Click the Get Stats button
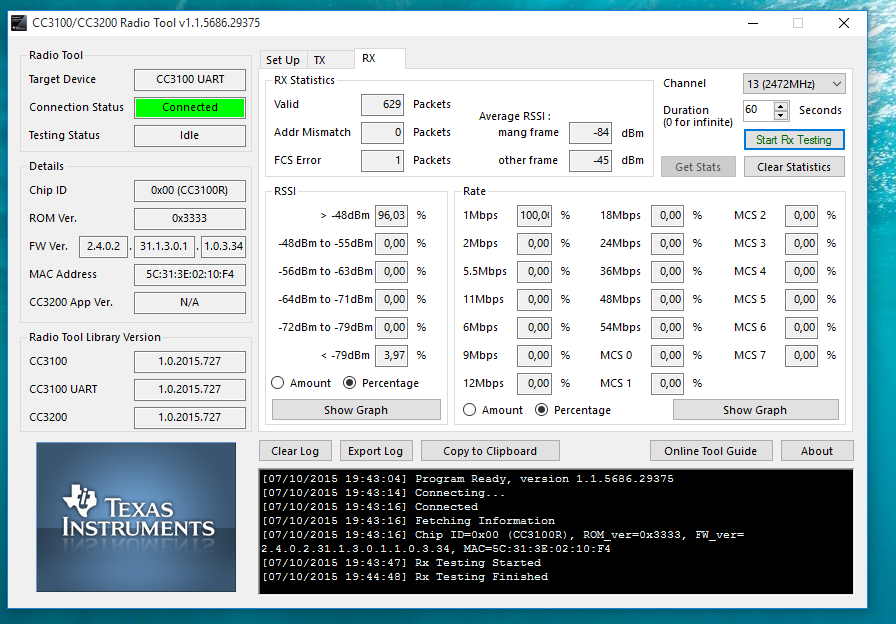Image resolution: width=896 pixels, height=624 pixels. [x=698, y=167]
